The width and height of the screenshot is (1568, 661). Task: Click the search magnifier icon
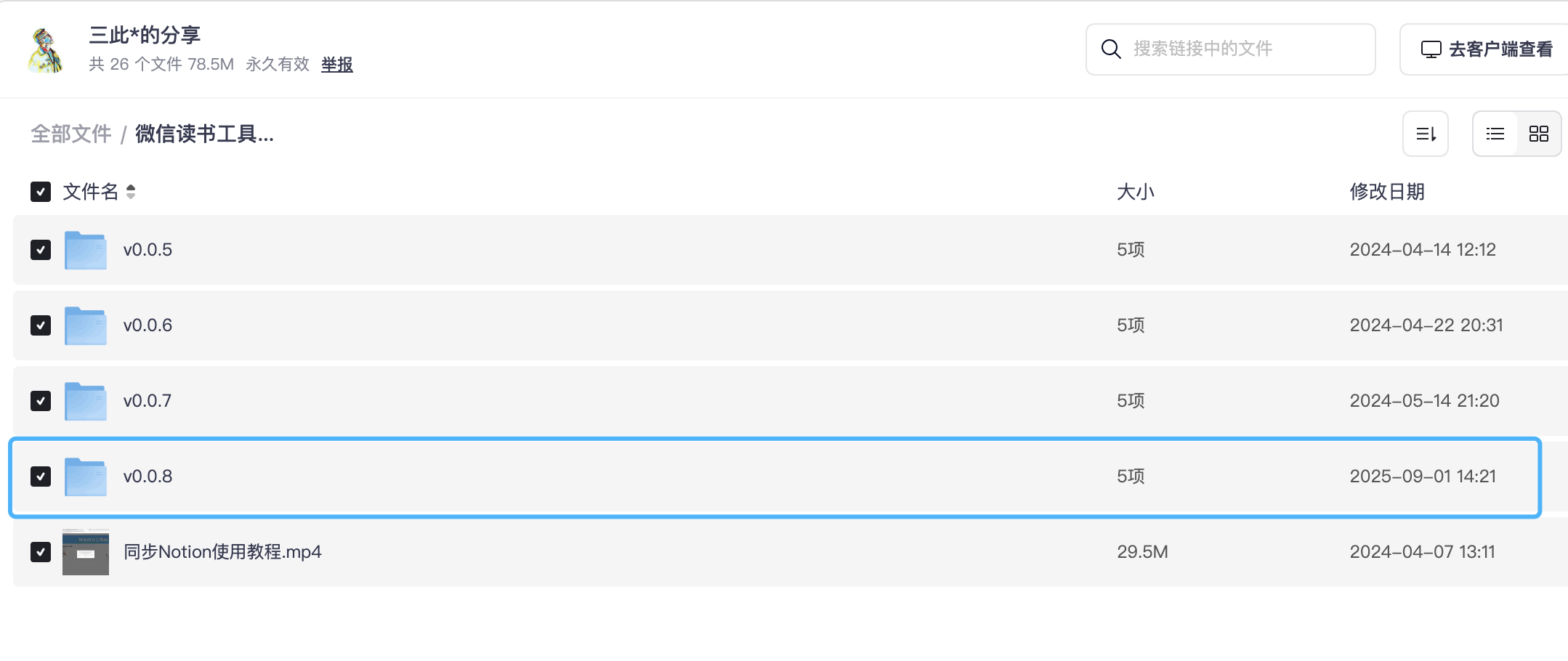pyautogui.click(x=1110, y=49)
